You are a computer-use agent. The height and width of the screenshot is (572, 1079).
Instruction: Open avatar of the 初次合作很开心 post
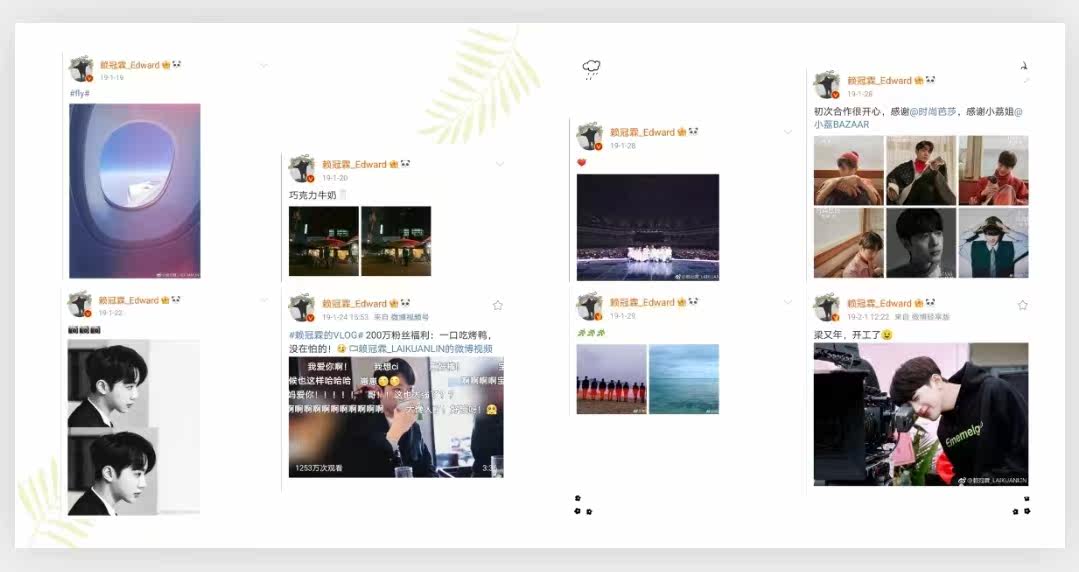[x=826, y=85]
